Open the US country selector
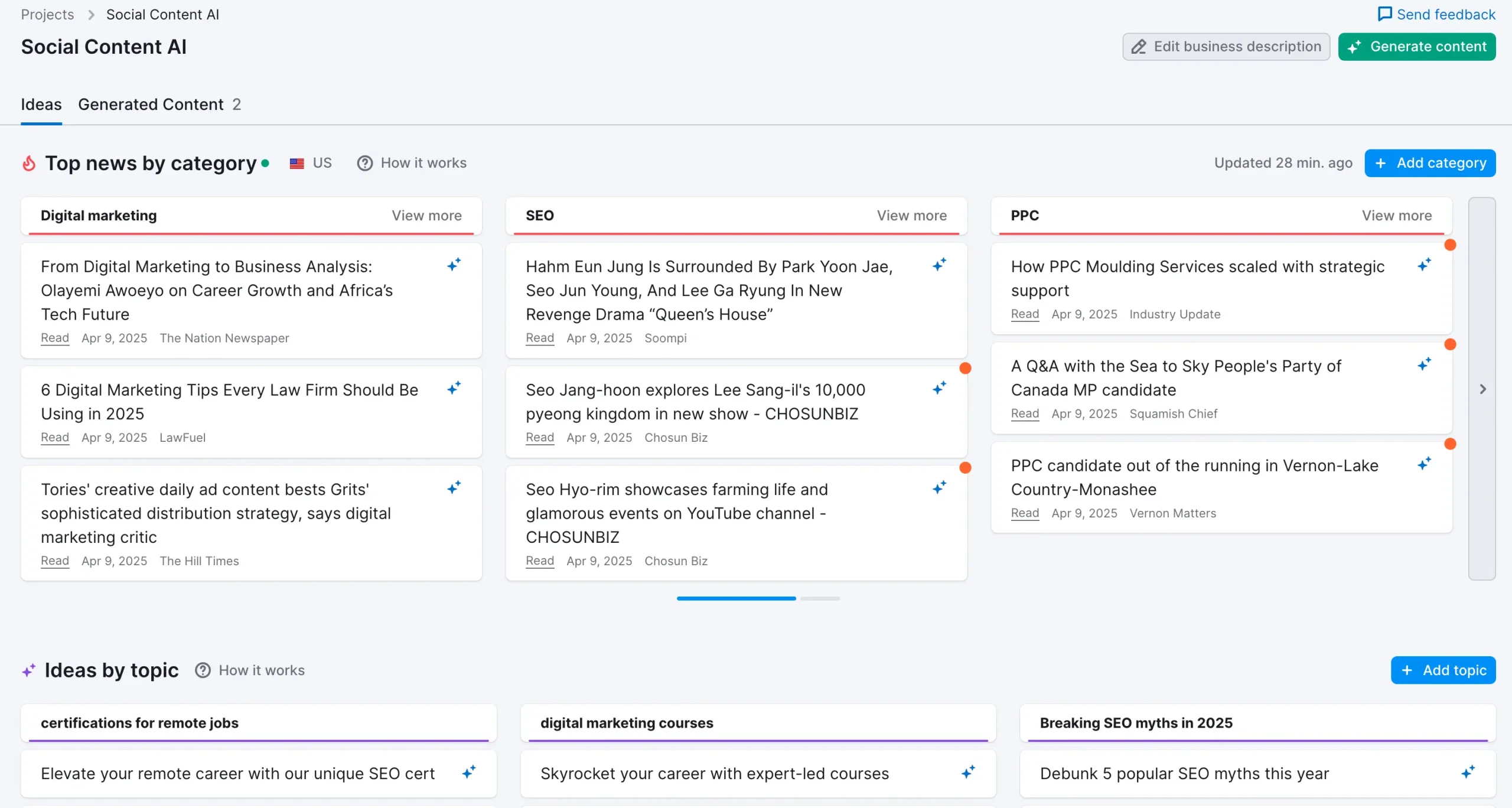Image resolution: width=1512 pixels, height=808 pixels. pyautogui.click(x=311, y=163)
